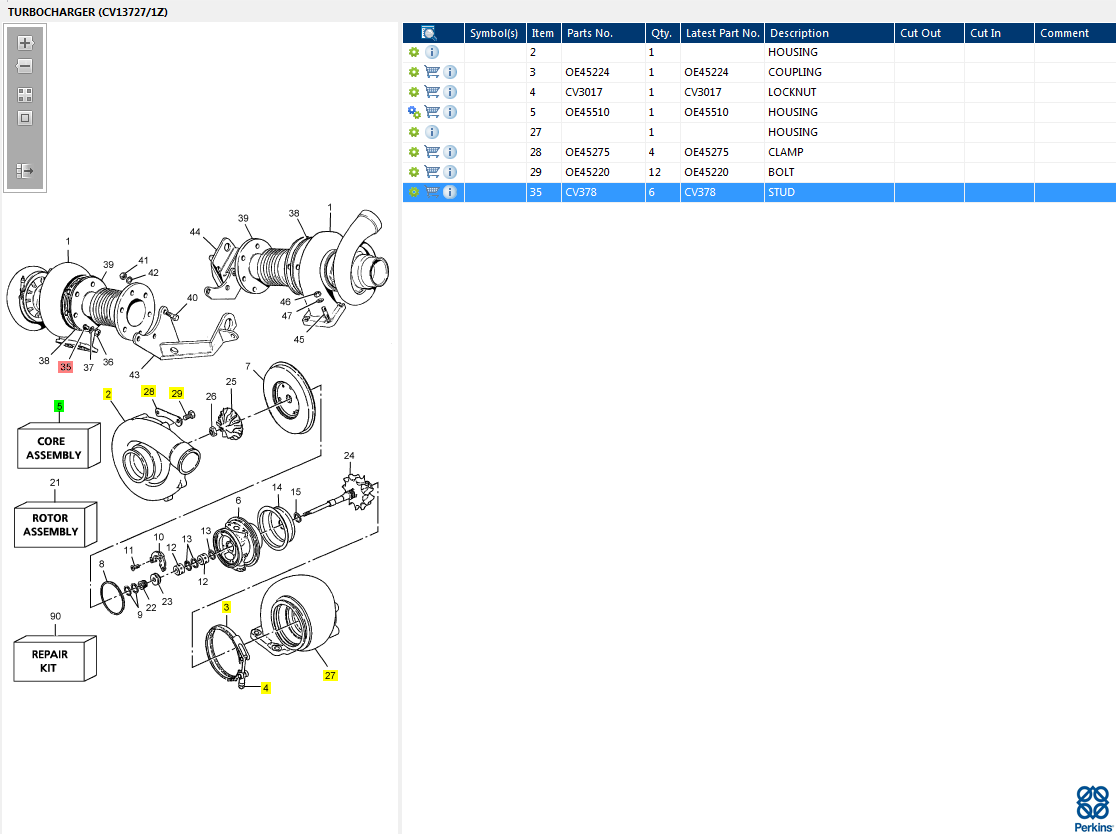Image resolution: width=1116 pixels, height=834 pixels.
Task: Click the Cut Out column header
Action: click(930, 33)
